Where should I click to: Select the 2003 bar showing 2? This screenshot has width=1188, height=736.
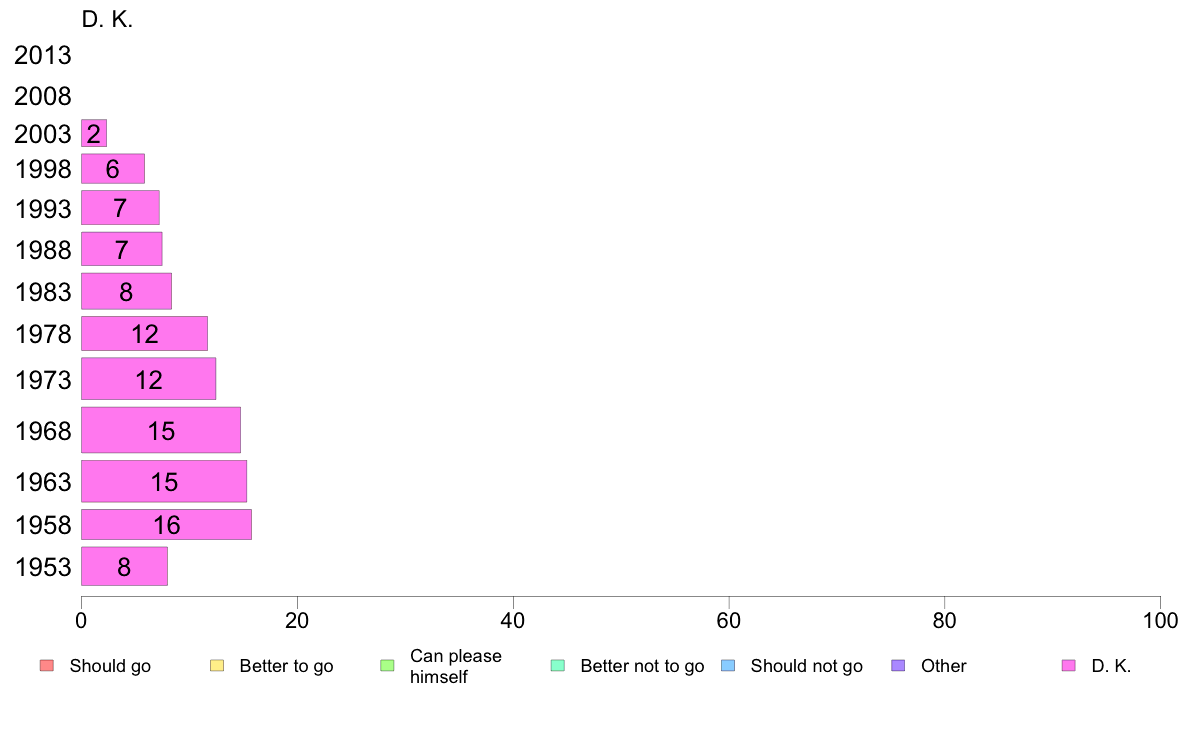(x=94, y=133)
